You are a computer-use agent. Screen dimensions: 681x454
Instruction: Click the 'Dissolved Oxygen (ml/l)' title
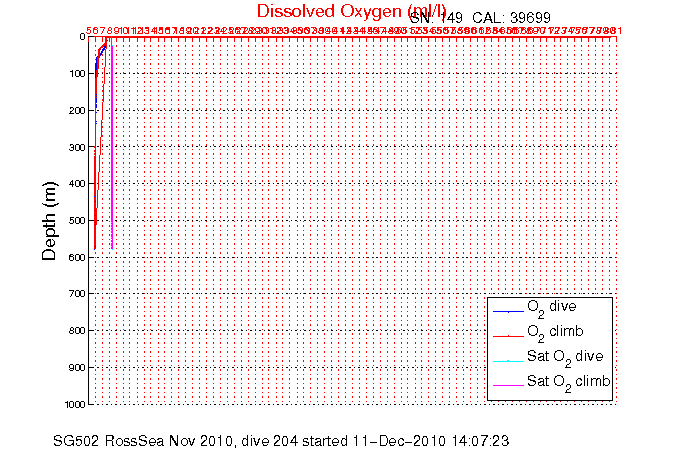(351, 12)
